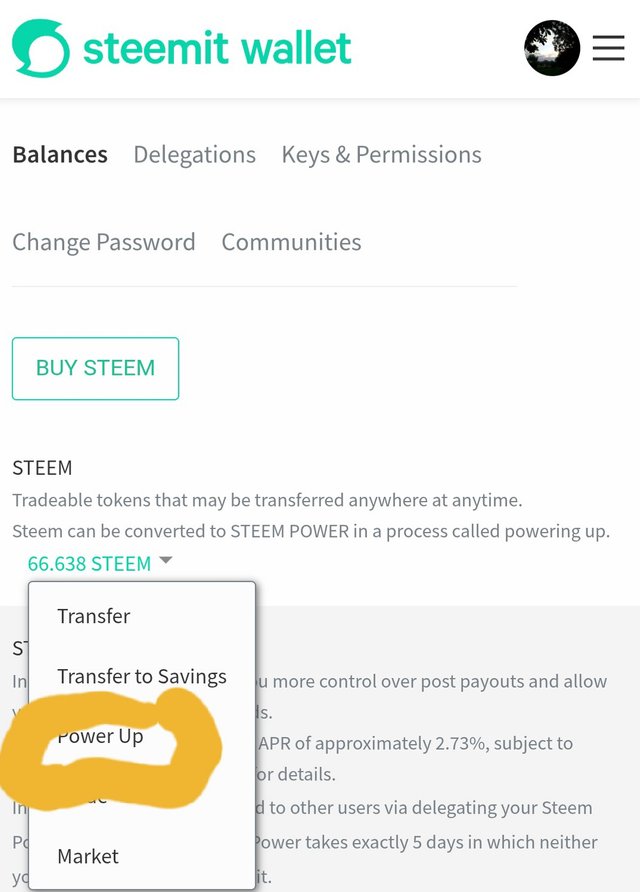This screenshot has width=640, height=892.
Task: Select Transfer from the dropdown menu
Action: 94,616
